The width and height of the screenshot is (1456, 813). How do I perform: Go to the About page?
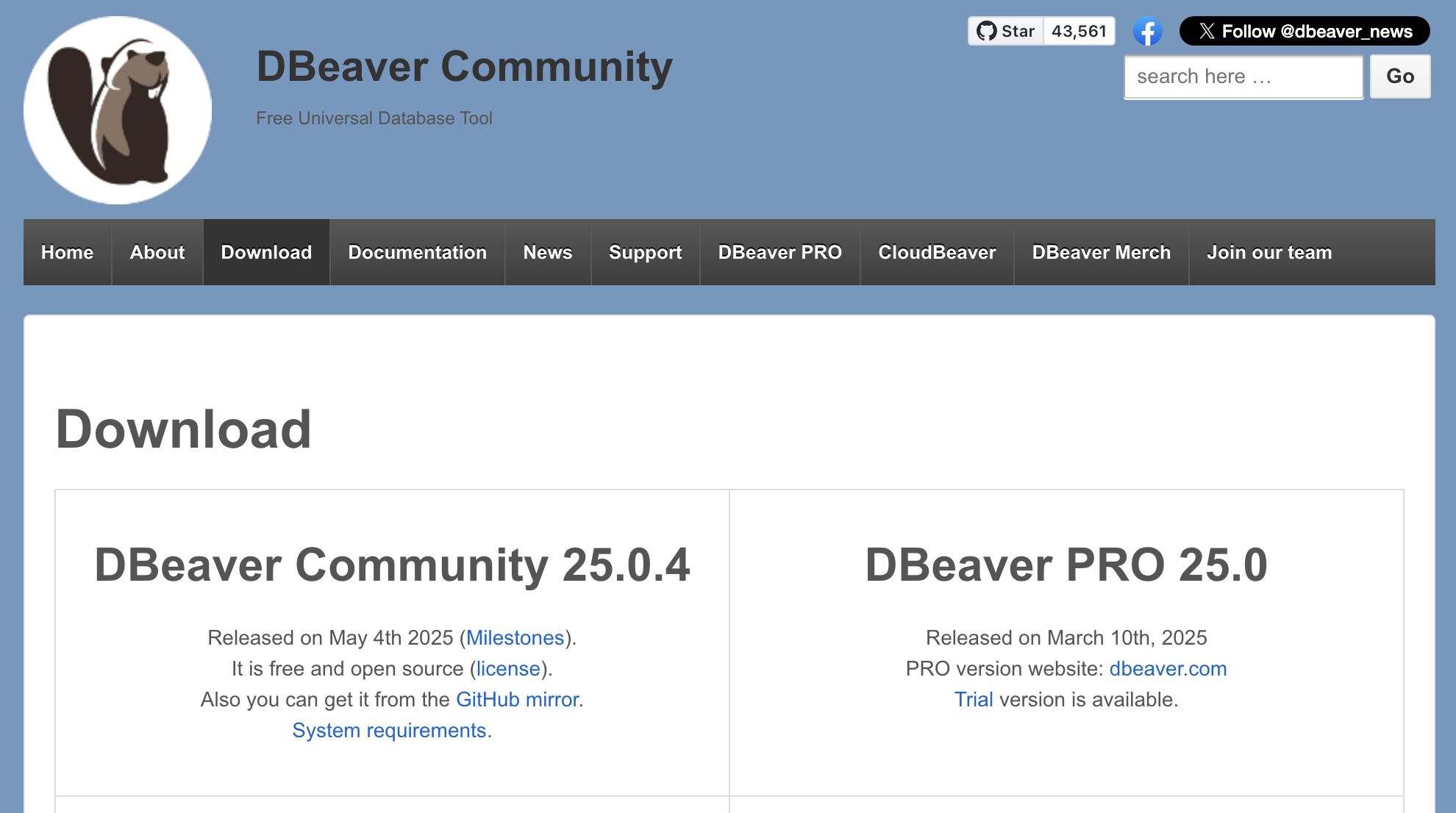pos(157,252)
